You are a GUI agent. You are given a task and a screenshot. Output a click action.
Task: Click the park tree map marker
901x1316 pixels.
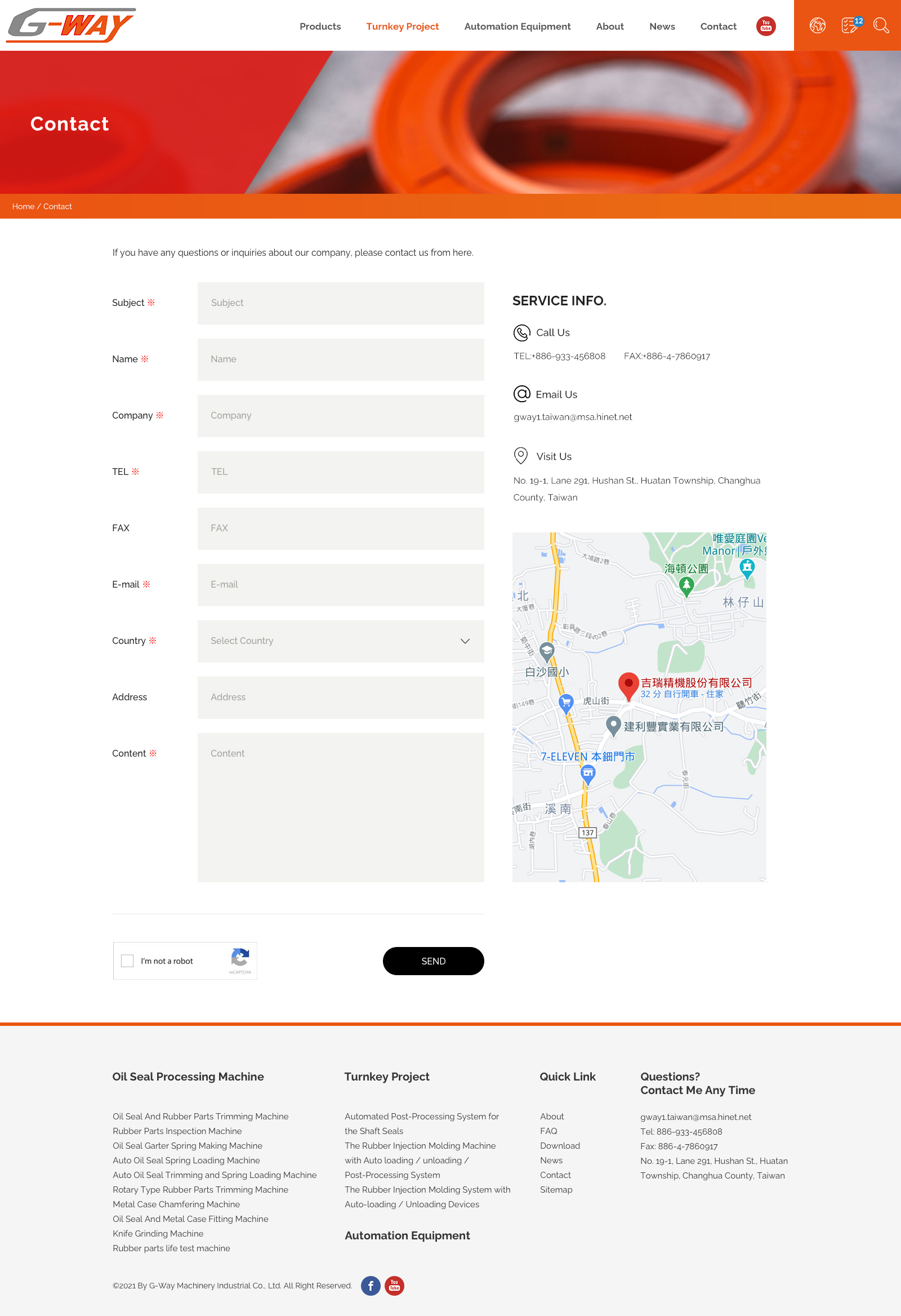686,586
